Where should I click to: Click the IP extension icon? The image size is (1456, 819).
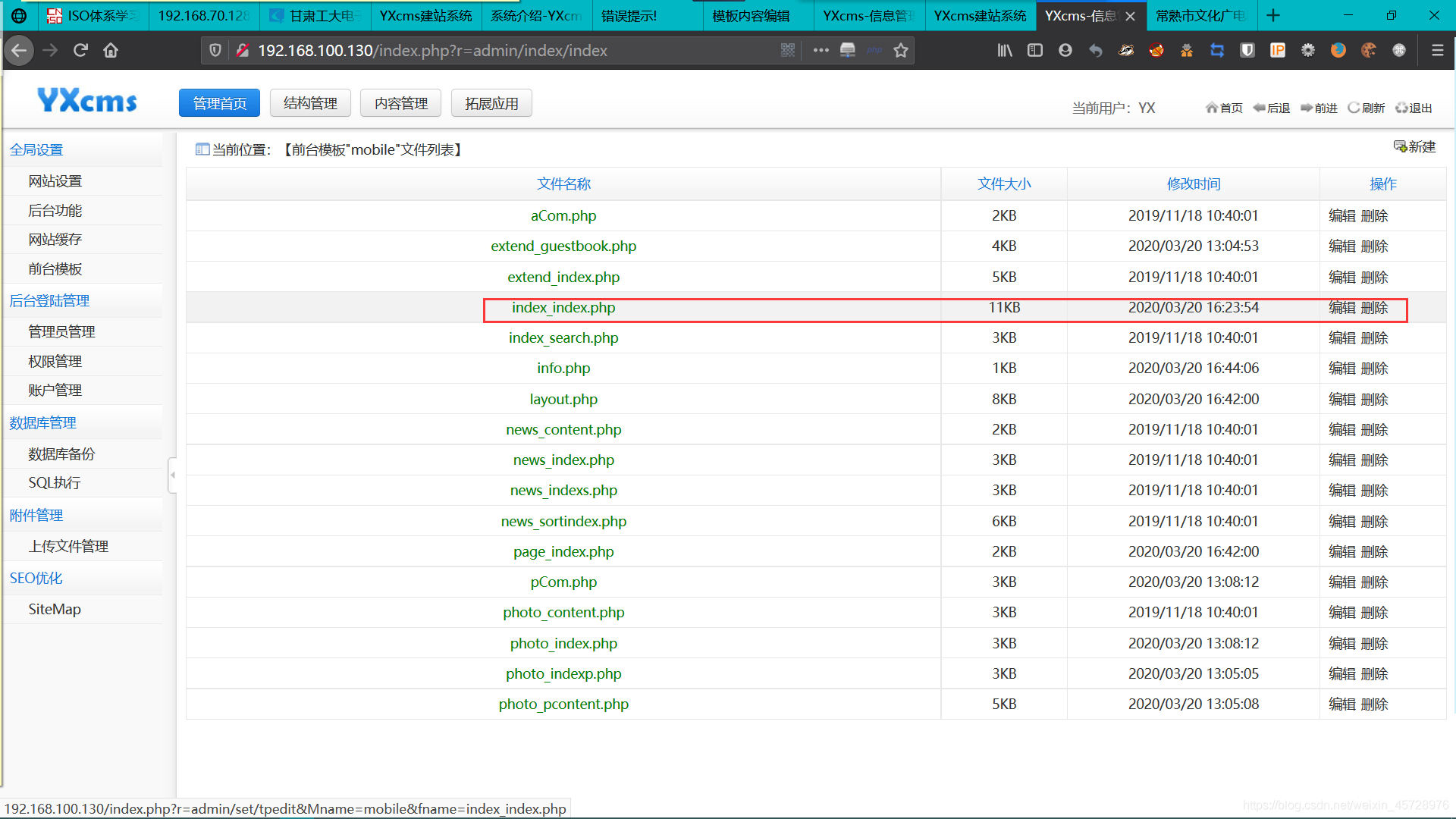point(1278,51)
